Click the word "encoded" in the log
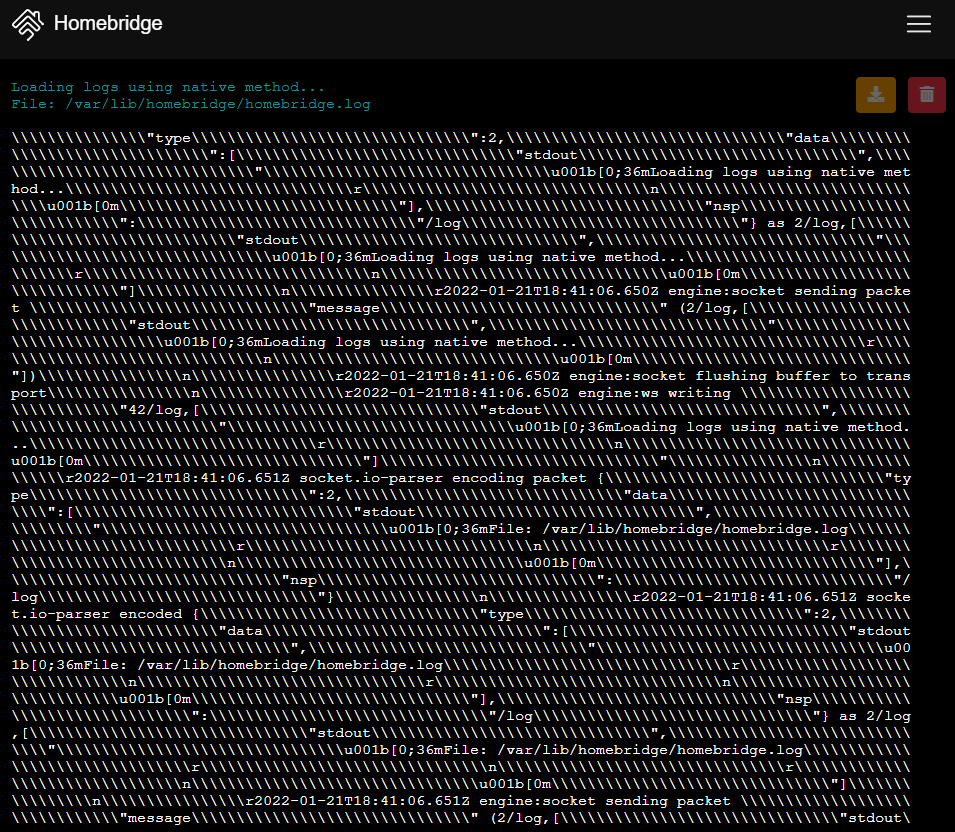 point(150,614)
